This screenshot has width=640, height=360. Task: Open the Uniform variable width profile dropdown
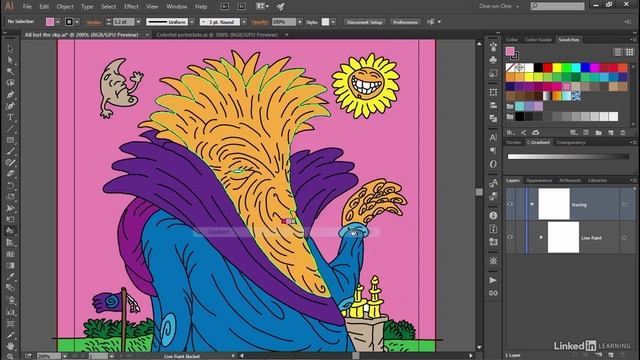click(191, 22)
